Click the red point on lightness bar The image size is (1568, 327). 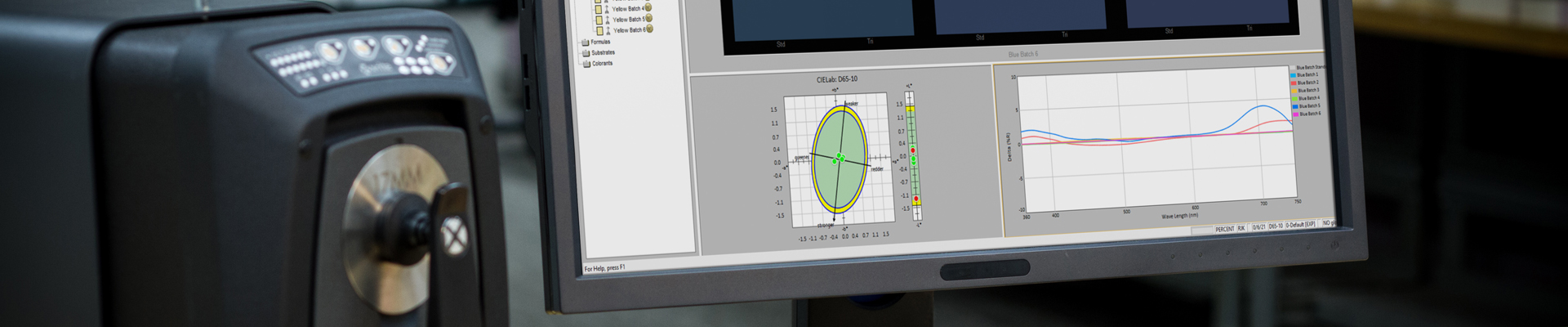tap(913, 151)
